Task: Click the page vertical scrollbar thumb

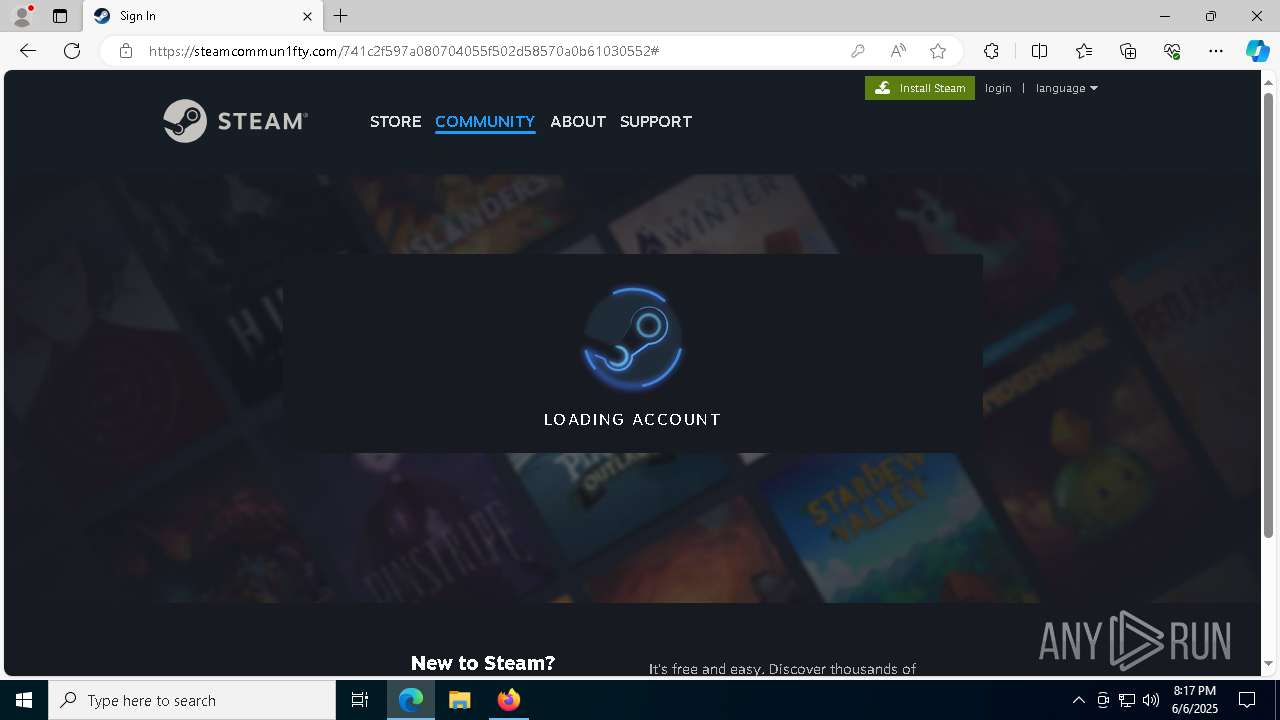Action: tap(1269, 316)
